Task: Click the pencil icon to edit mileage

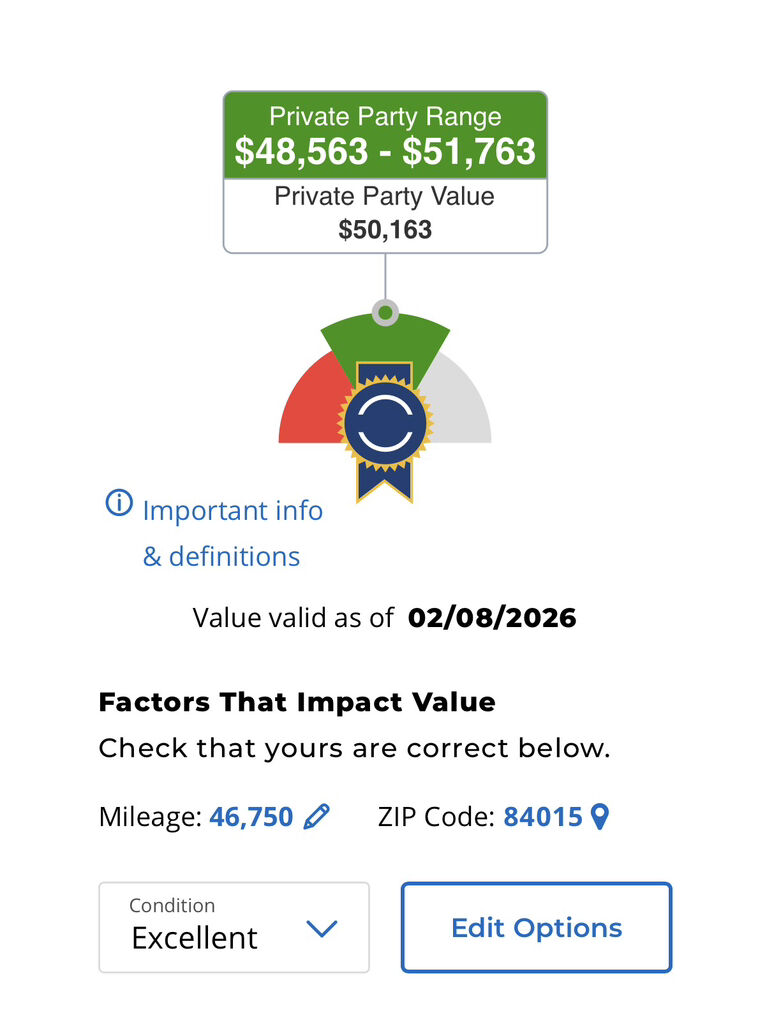Action: tap(316, 817)
